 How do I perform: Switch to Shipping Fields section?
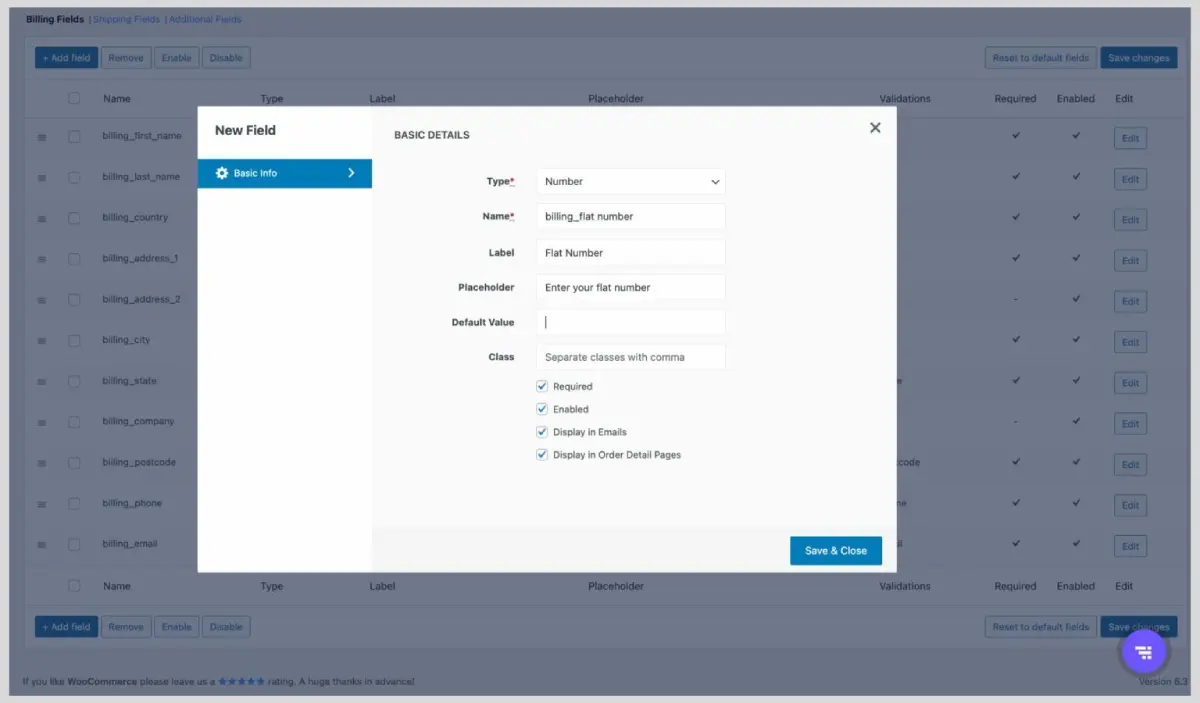(126, 19)
